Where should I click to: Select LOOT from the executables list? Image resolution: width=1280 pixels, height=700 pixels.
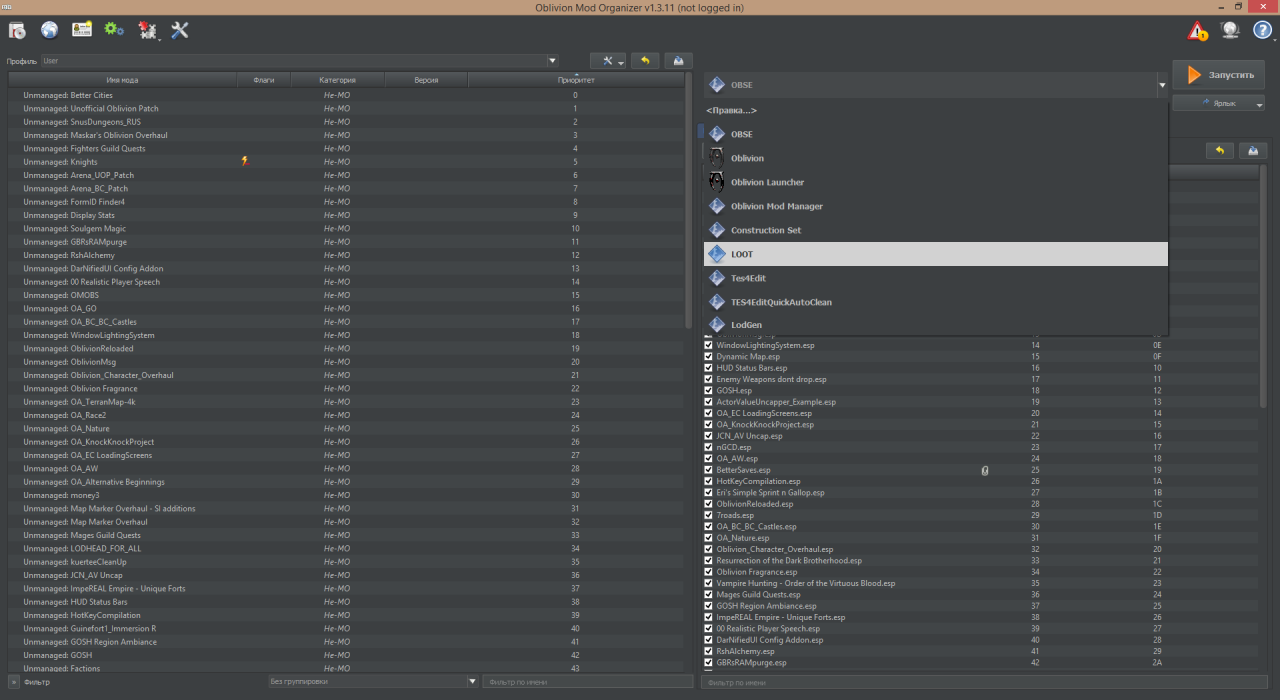click(935, 254)
